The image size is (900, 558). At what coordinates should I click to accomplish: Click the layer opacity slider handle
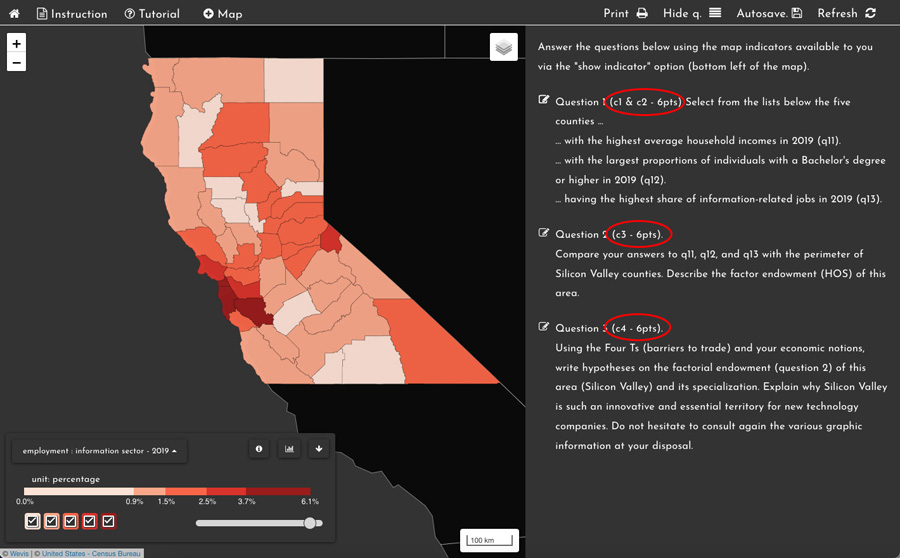tap(310, 523)
